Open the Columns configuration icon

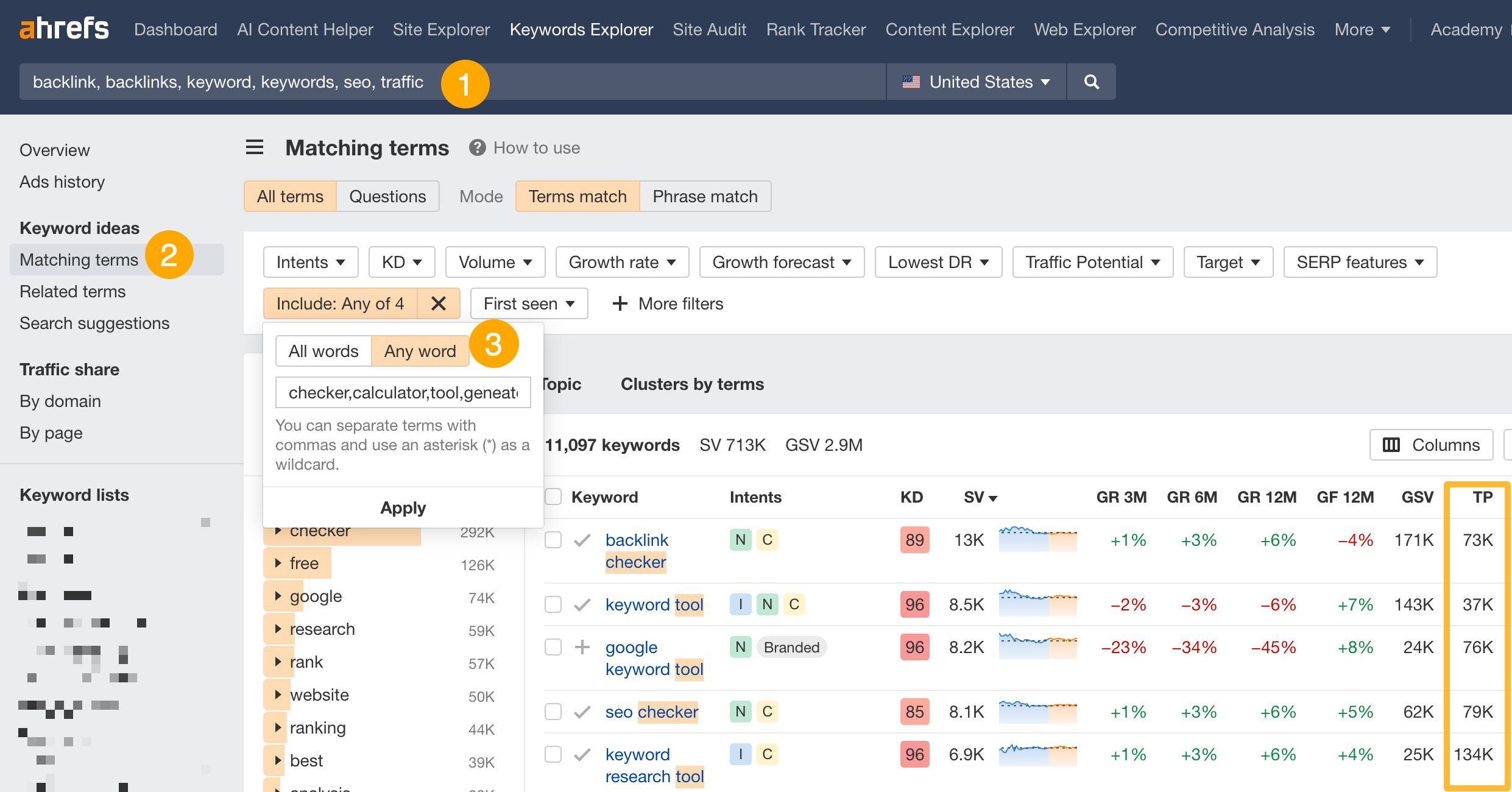pyautogui.click(x=1392, y=445)
